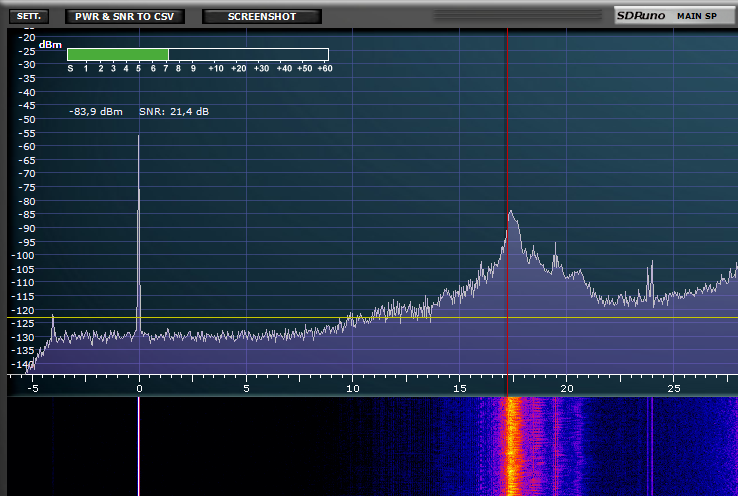Click the MAIN SP window label
This screenshot has width=738, height=496.
click(x=696, y=16)
